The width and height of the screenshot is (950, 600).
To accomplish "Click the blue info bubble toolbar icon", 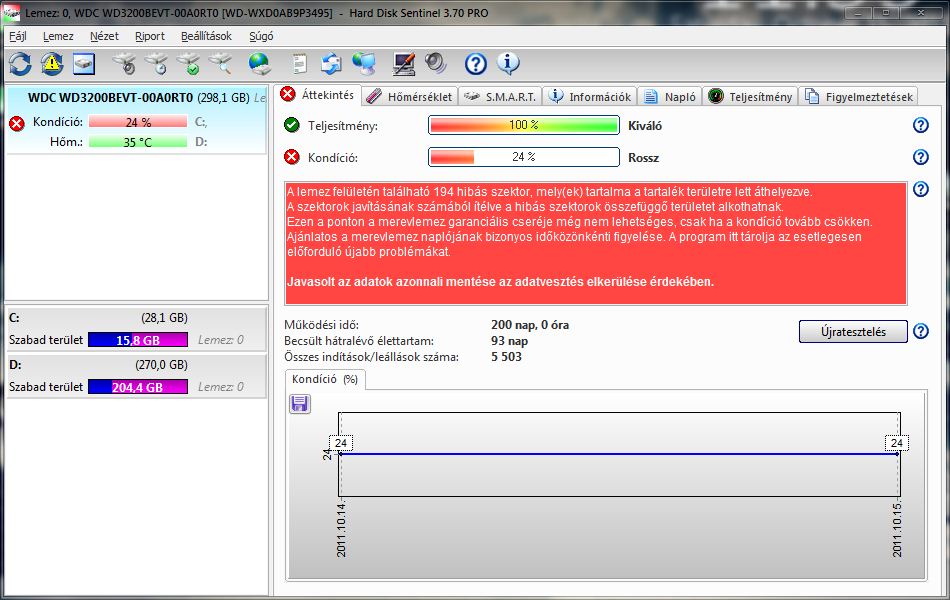I will point(508,64).
